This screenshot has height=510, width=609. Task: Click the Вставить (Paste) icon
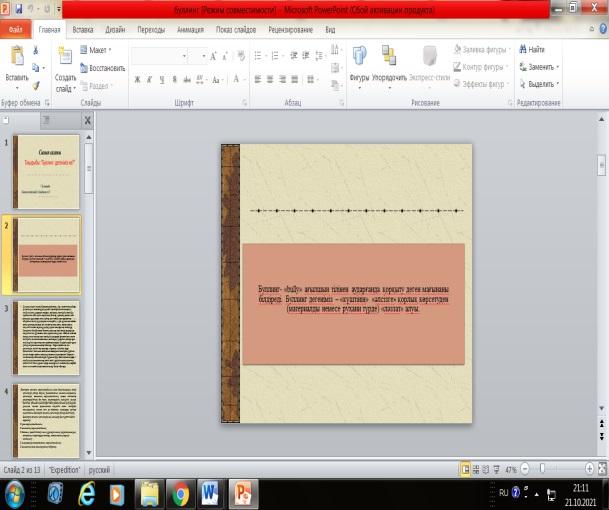pos(17,56)
